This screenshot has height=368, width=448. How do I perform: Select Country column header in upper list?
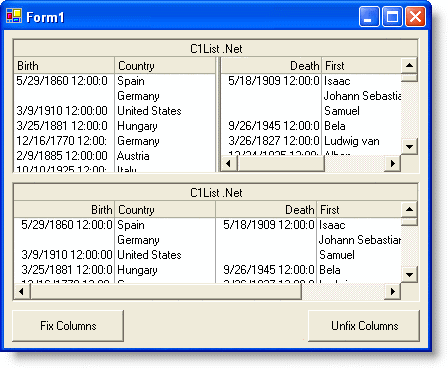[x=165, y=65]
